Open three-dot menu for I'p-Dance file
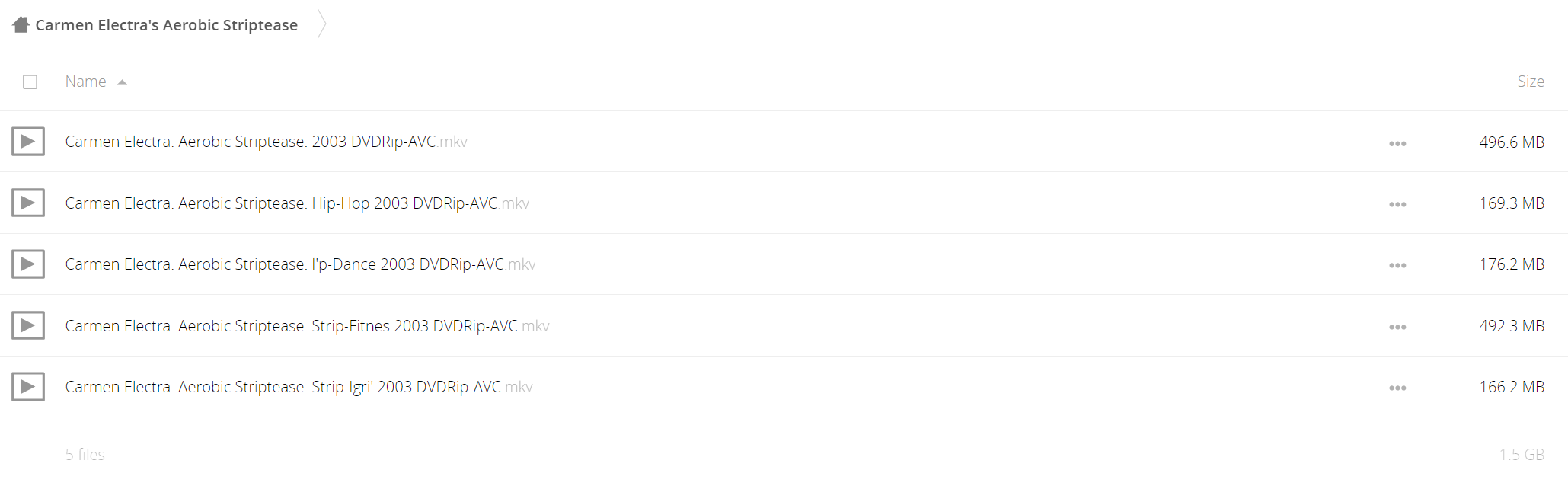1568x502 pixels. point(1397,265)
